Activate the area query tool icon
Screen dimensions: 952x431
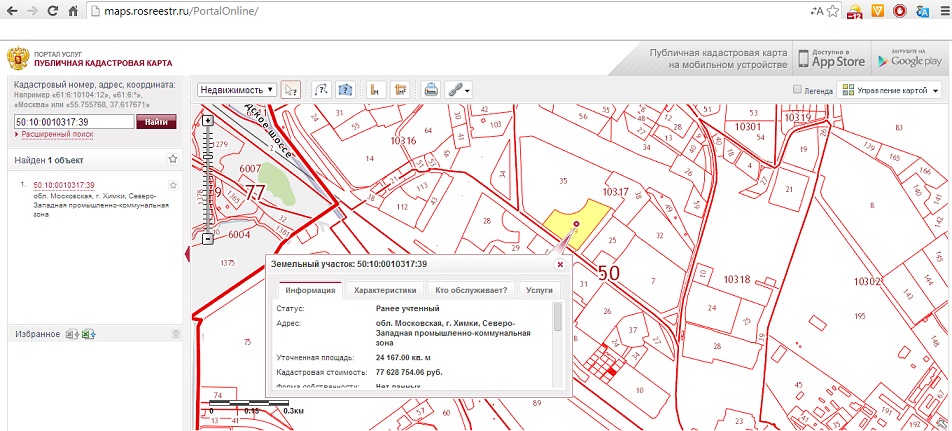tap(345, 90)
